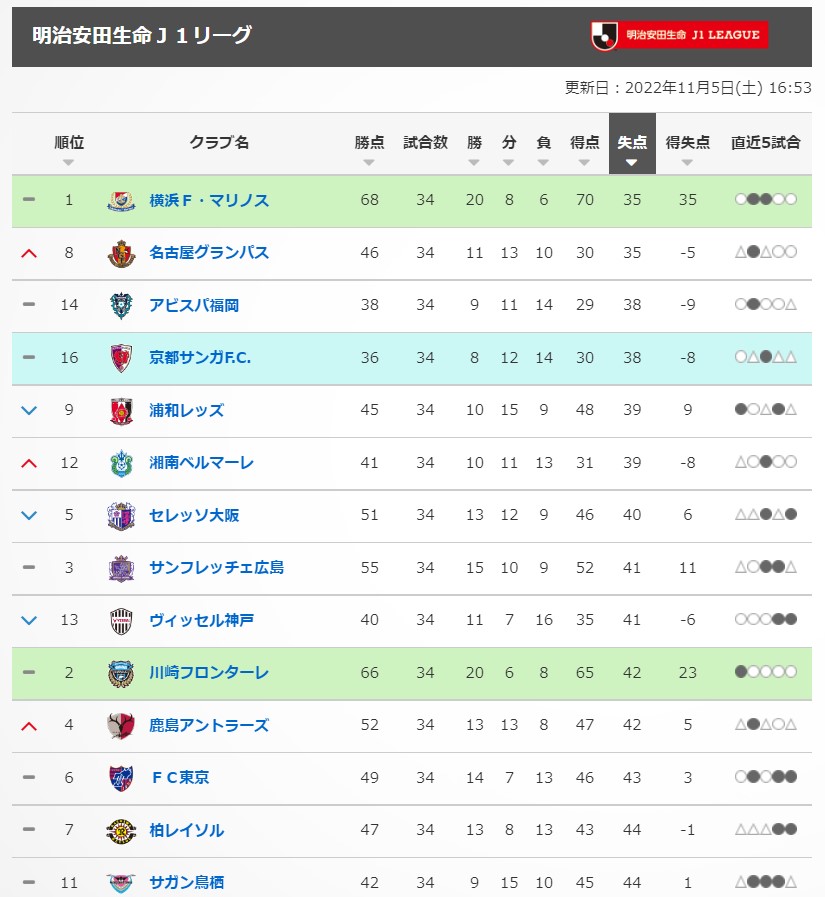Click the Urawa Reds club crest
Screen dimensions: 825x897
121,411
